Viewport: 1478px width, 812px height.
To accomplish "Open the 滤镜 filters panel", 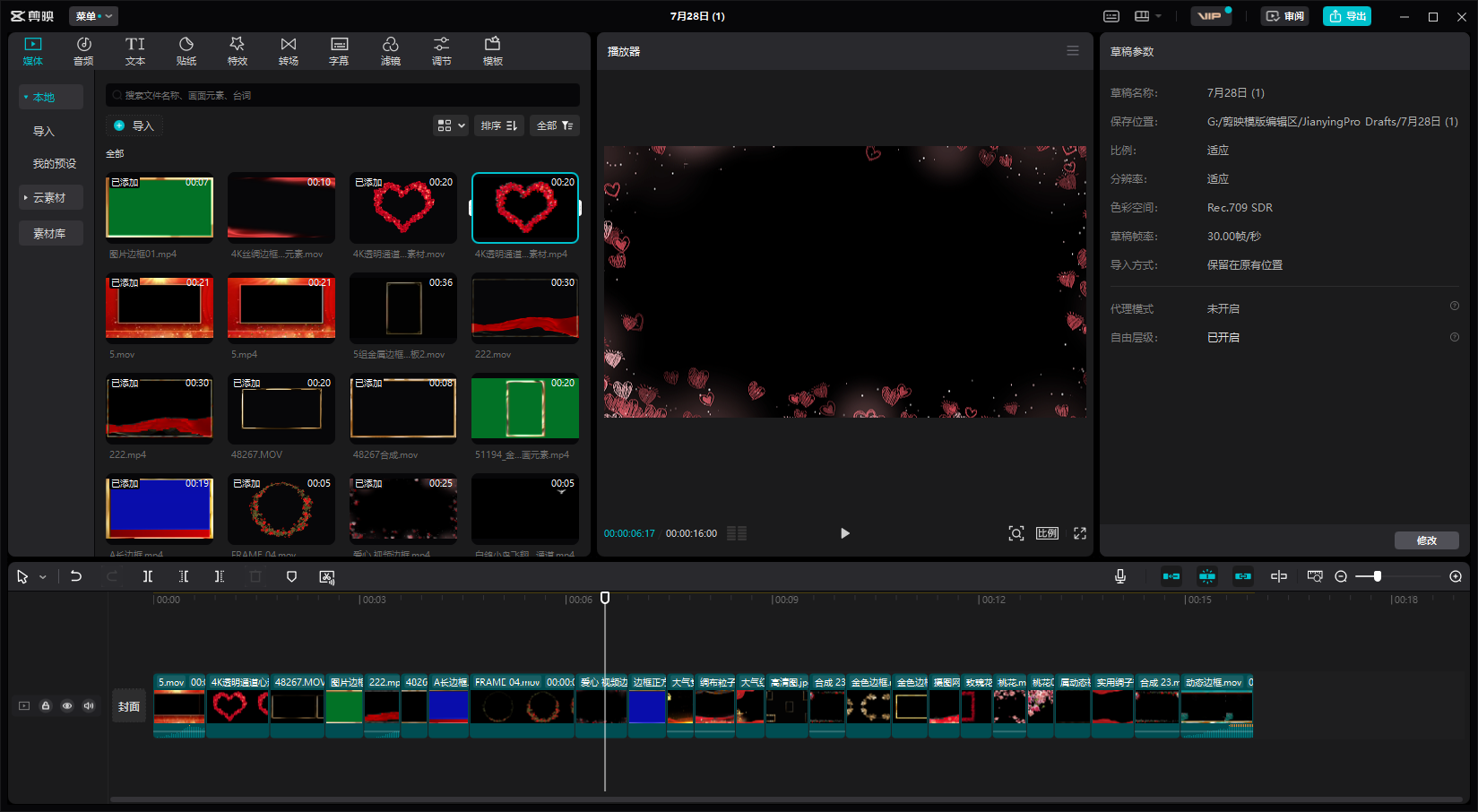I will pos(391,51).
